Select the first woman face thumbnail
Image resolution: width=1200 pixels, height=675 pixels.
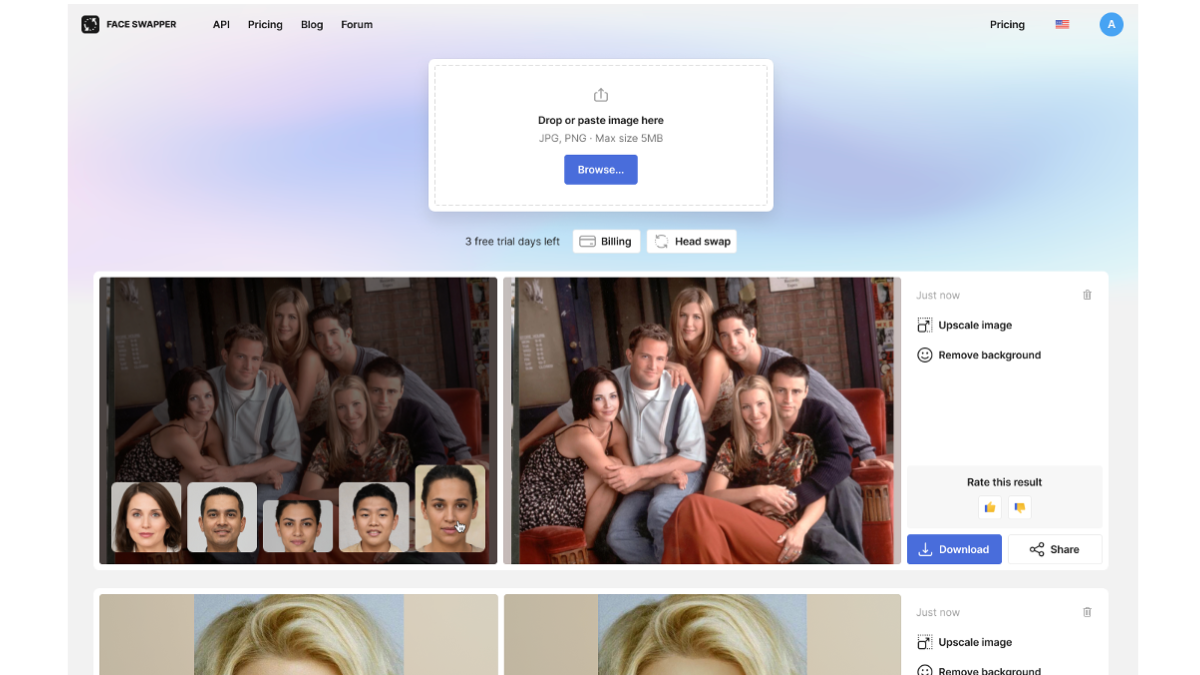point(146,517)
